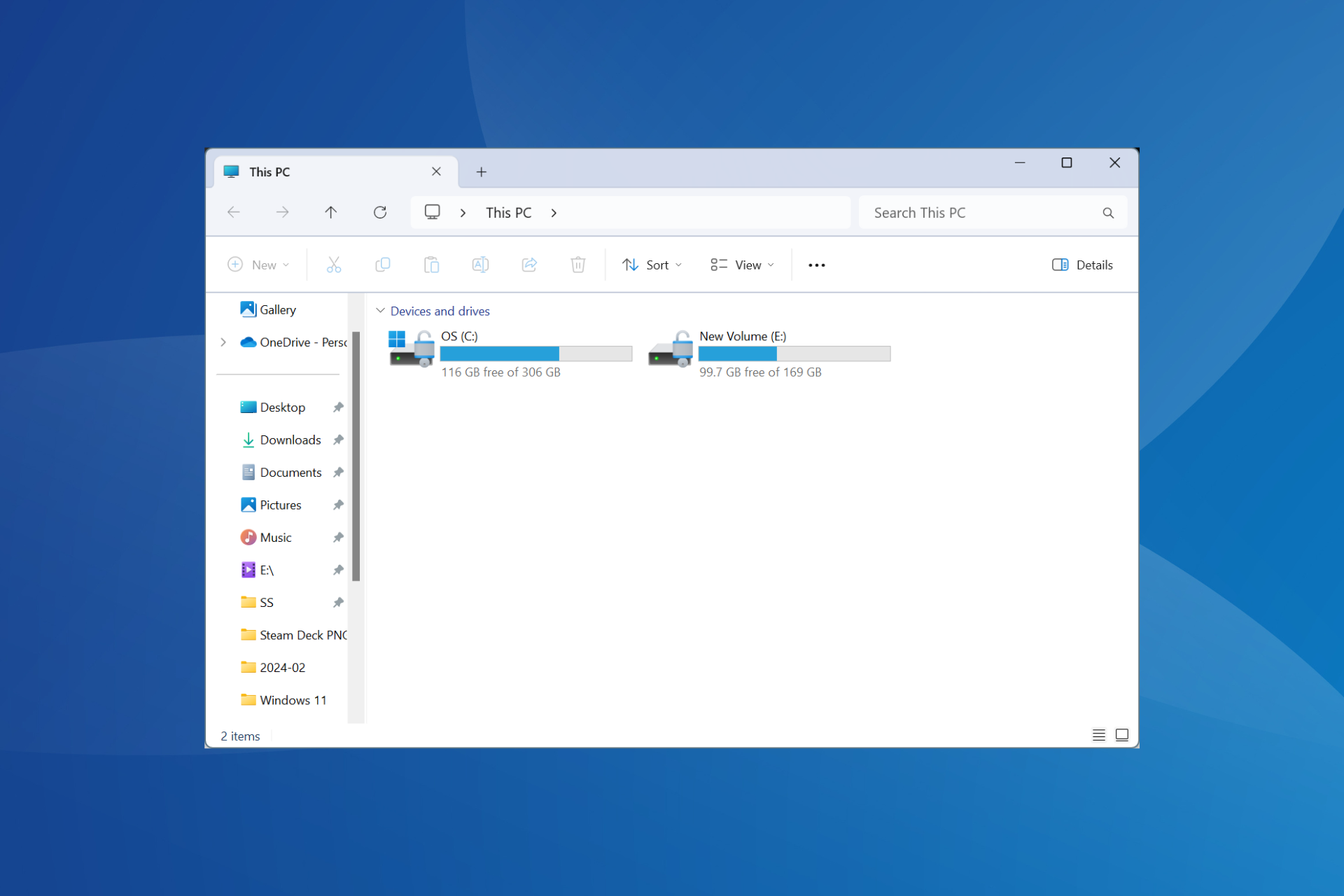Close the This PC tab

436,171
